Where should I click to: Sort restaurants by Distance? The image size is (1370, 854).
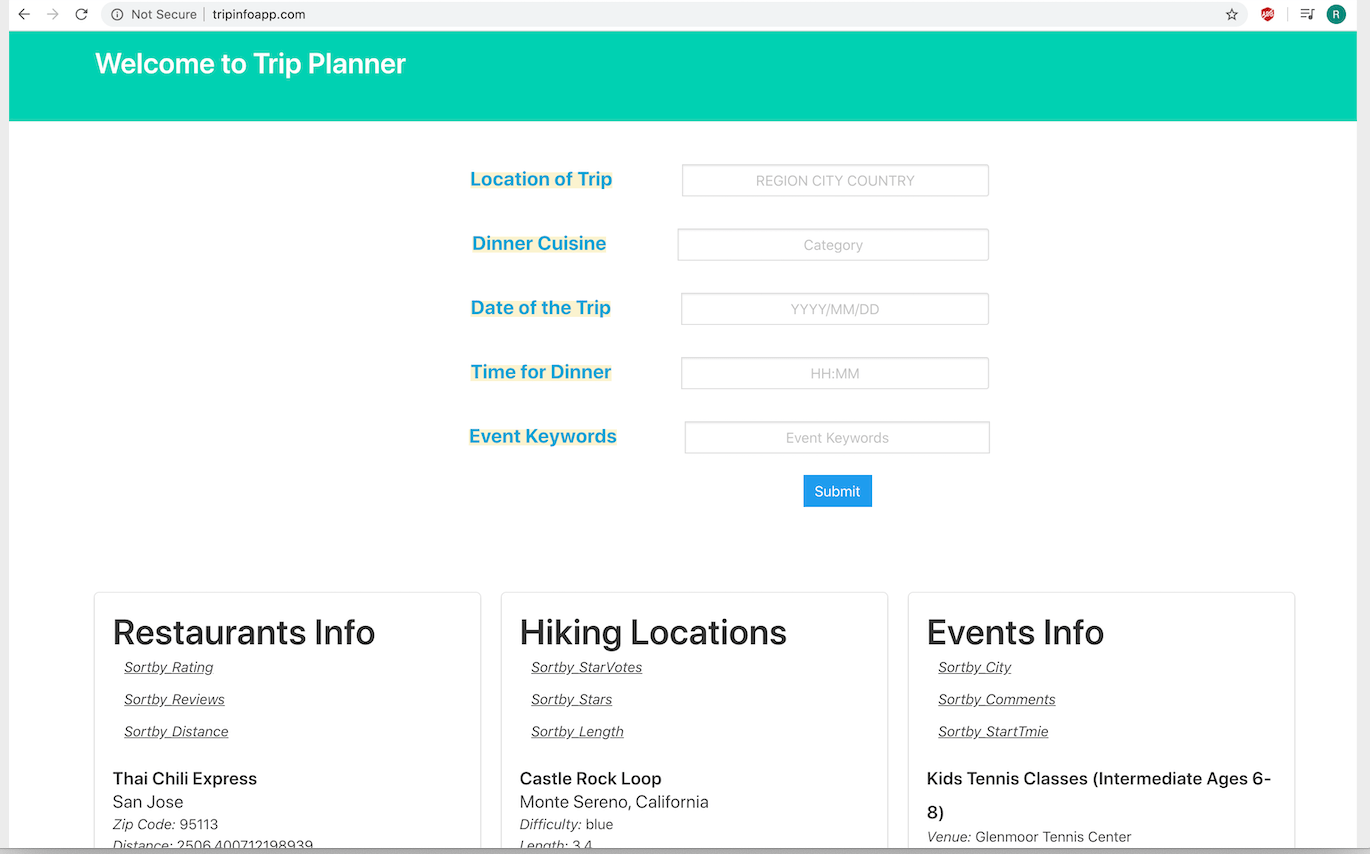coord(176,731)
